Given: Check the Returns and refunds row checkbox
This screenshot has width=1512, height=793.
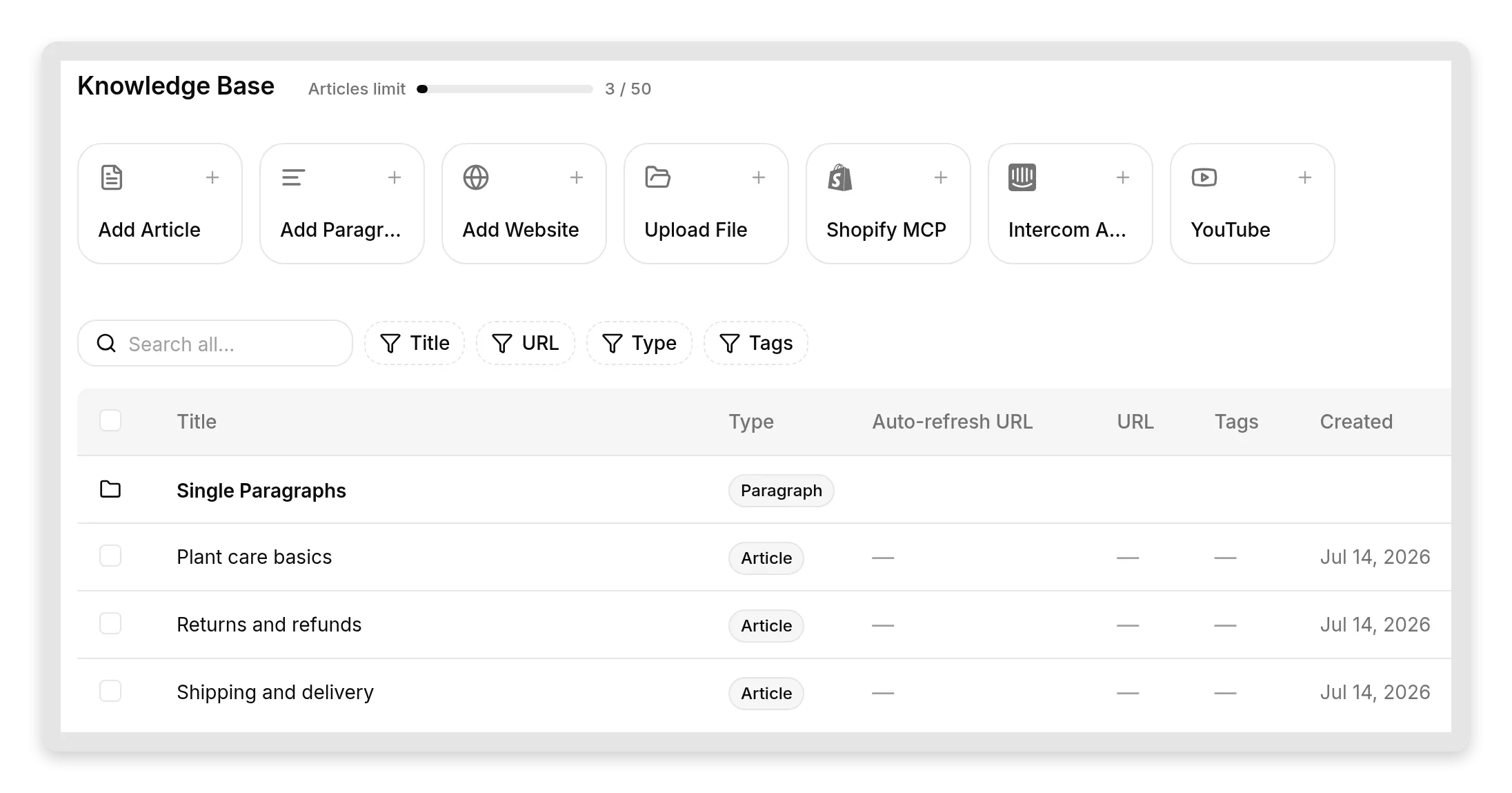Looking at the screenshot, I should click(x=110, y=623).
